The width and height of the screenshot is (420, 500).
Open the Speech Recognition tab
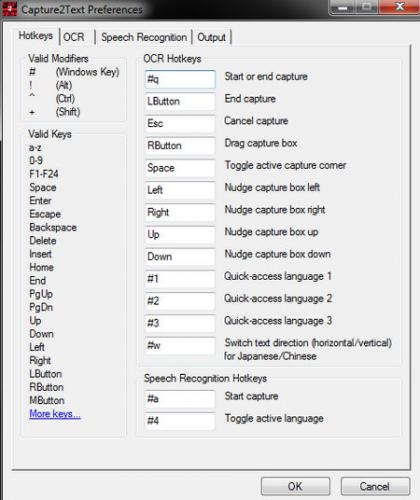click(x=144, y=37)
